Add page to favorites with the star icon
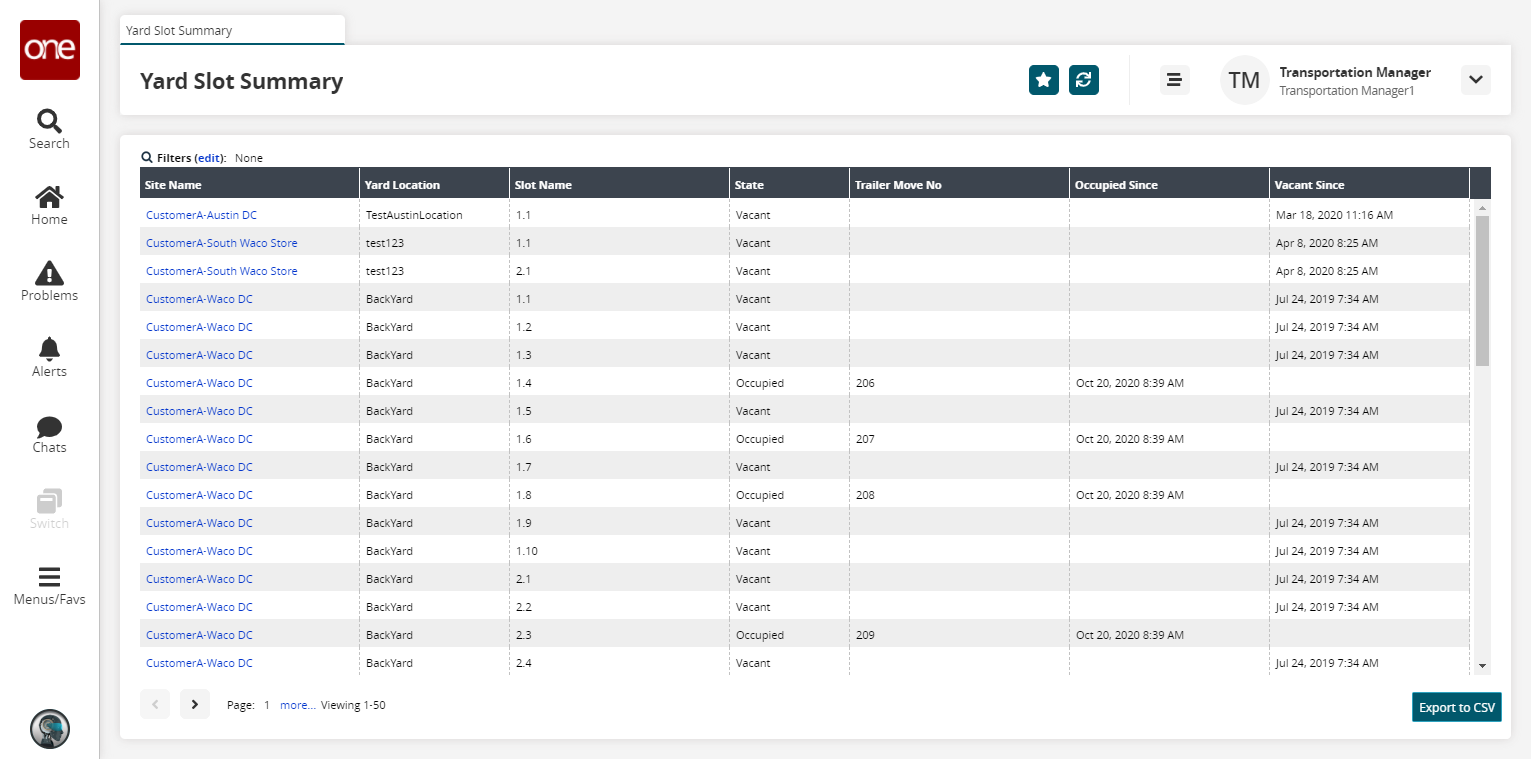This screenshot has width=1531, height=759. (x=1044, y=80)
